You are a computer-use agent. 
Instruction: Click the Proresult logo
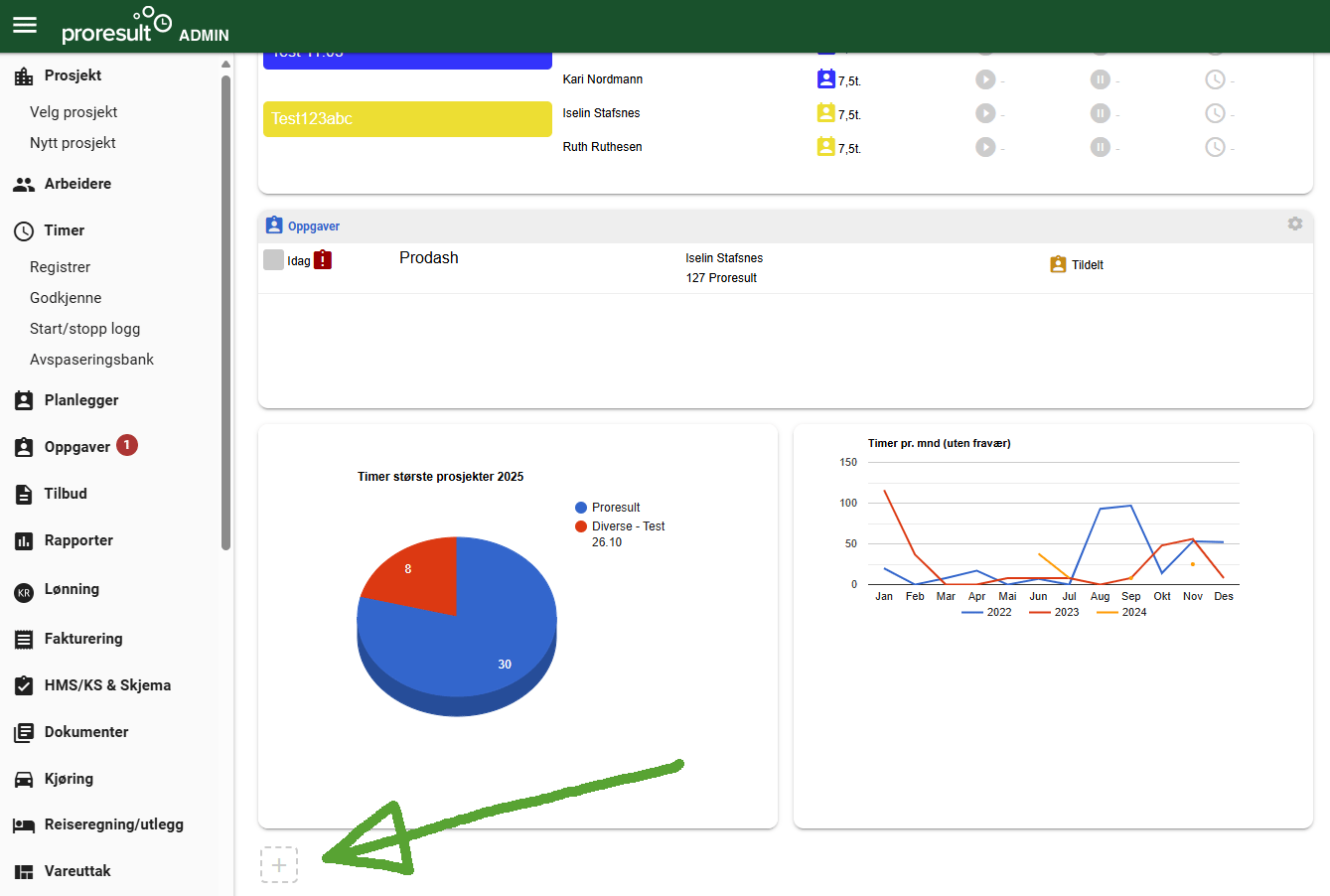[116, 25]
